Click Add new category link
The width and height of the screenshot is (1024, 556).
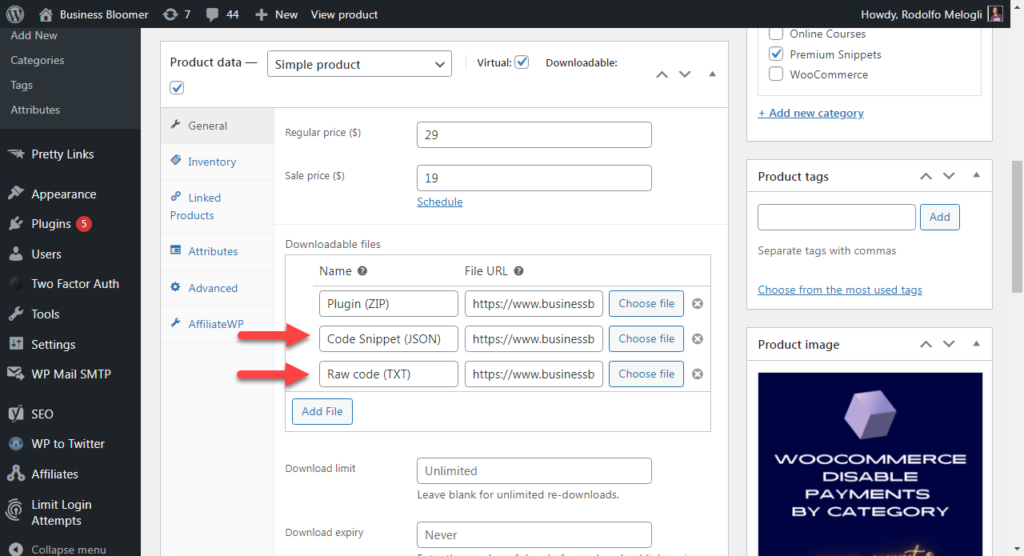(810, 113)
